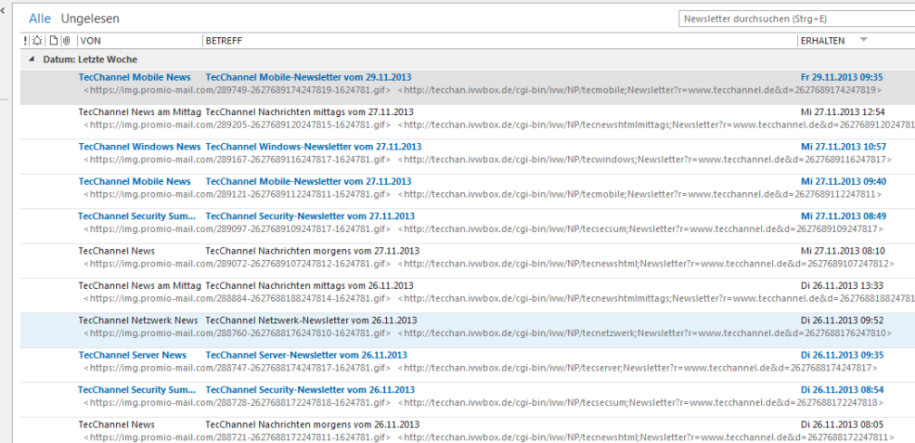Image resolution: width=915 pixels, height=443 pixels.
Task: Select the mail dated Mi 27.11.2013 10:57
Action: tap(843, 146)
